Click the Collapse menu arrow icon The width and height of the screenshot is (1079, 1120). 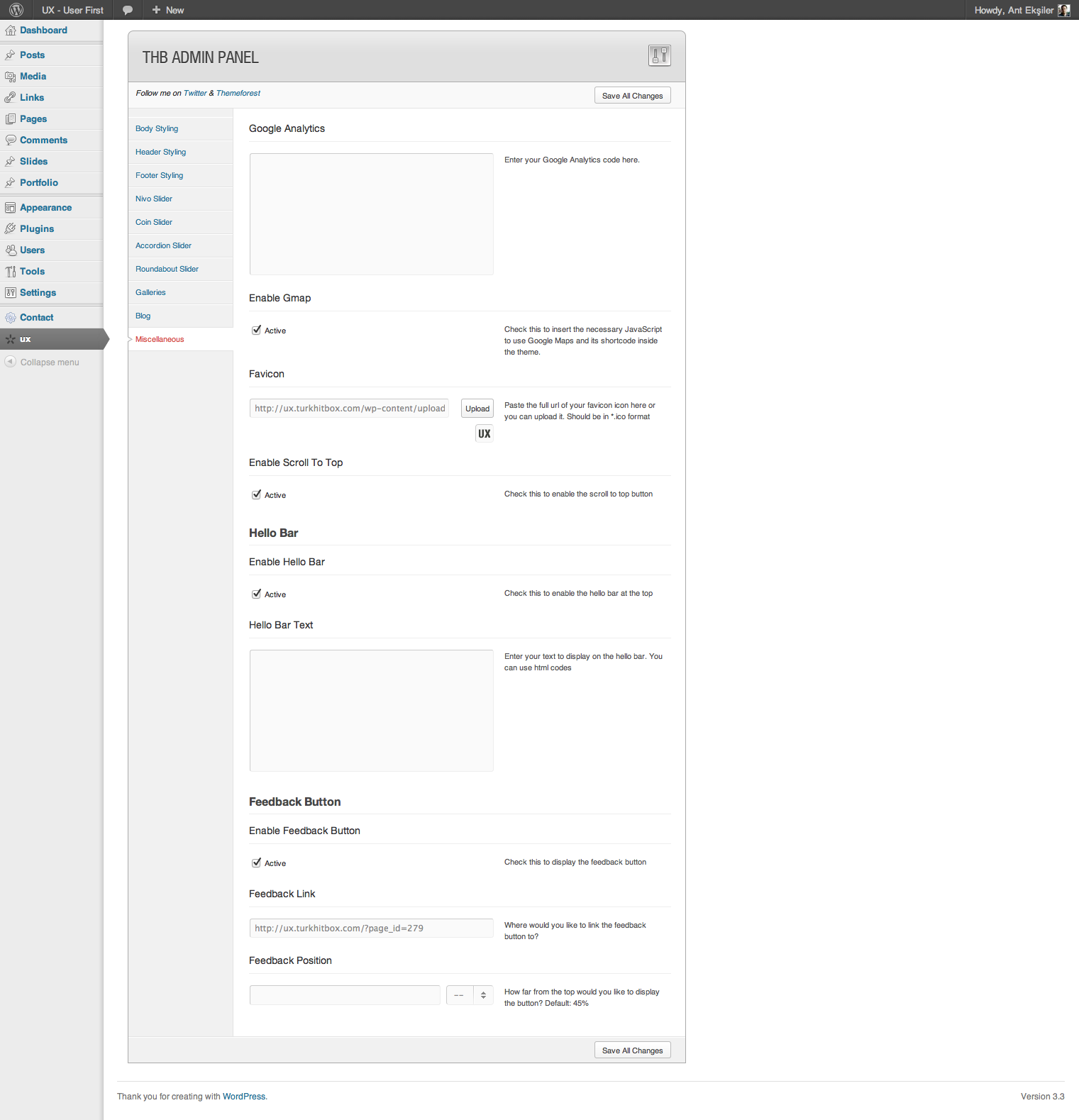pos(10,362)
